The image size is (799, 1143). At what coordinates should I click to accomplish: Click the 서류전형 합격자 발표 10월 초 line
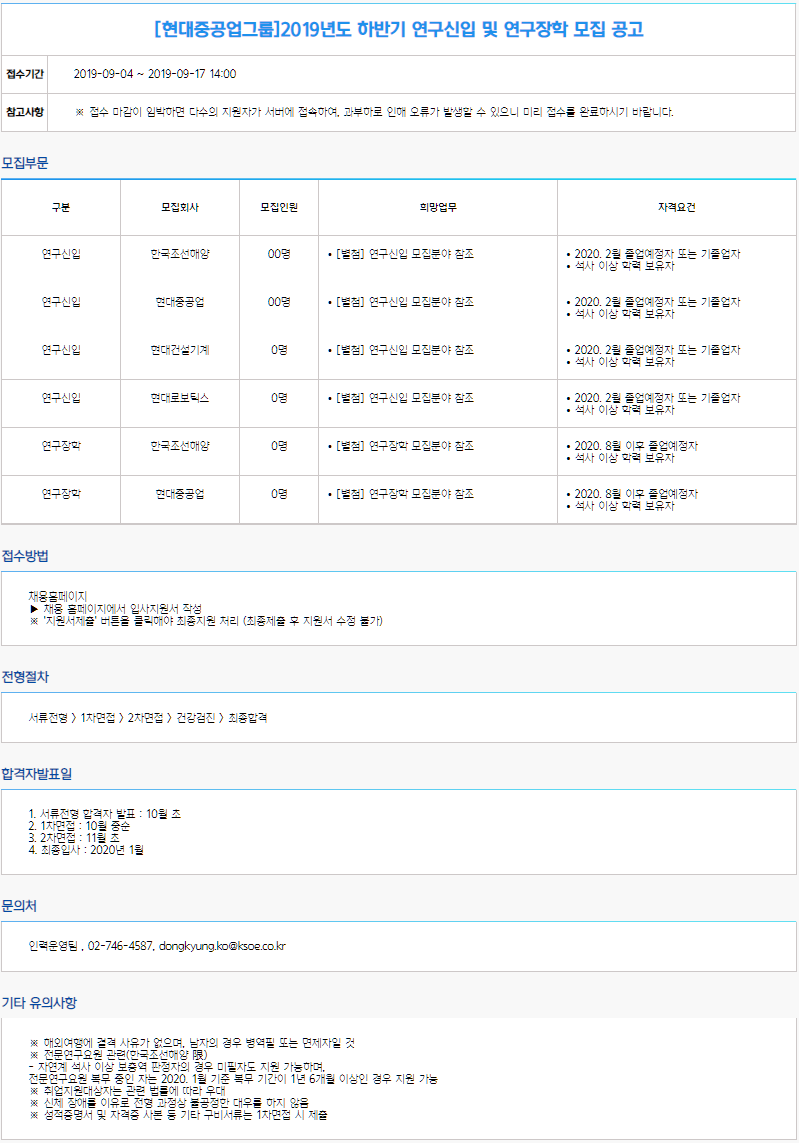point(105,814)
